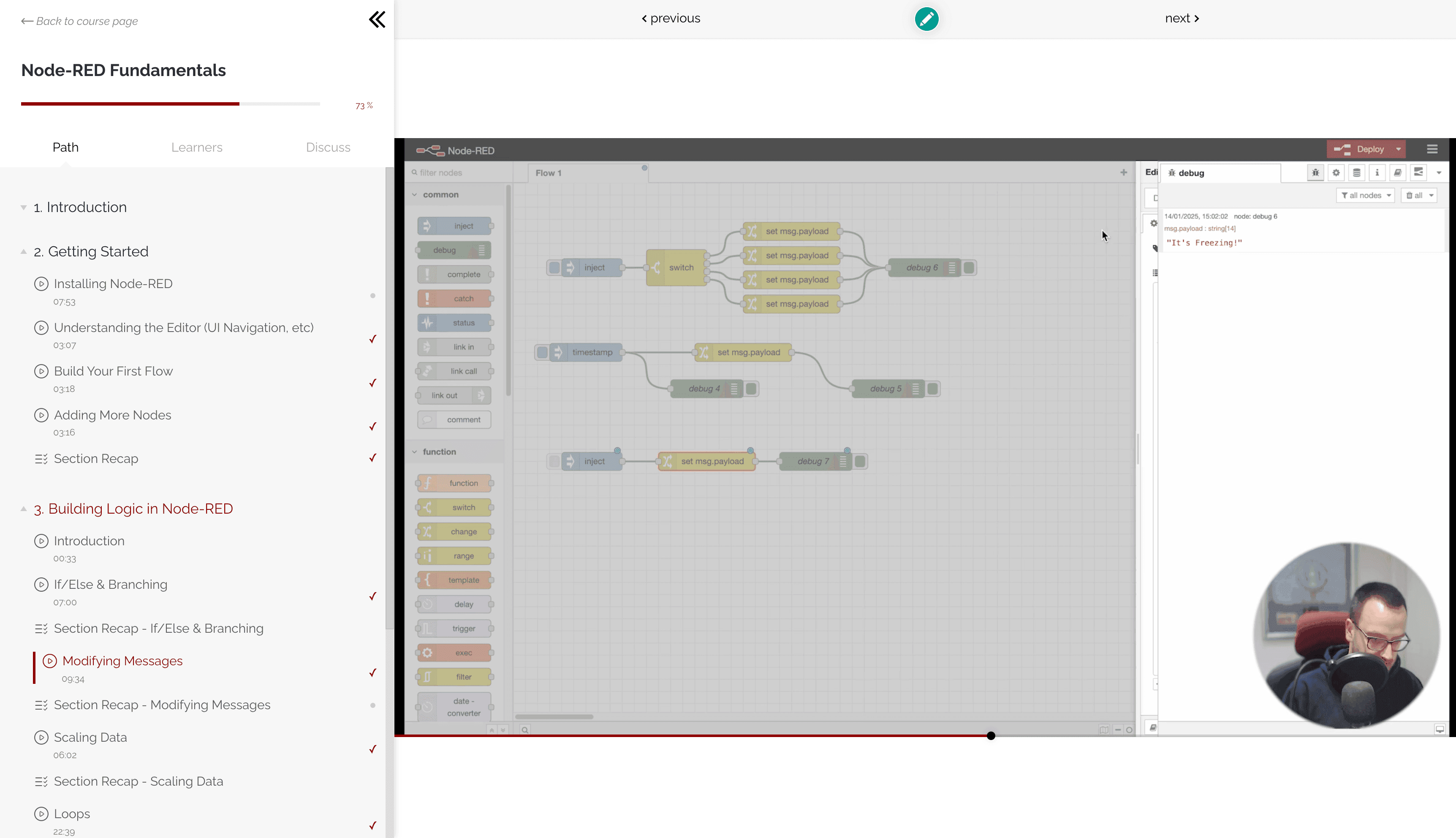1456x838 pixels.
Task: Open the configuration nodes panel gear icon
Action: point(1336,171)
